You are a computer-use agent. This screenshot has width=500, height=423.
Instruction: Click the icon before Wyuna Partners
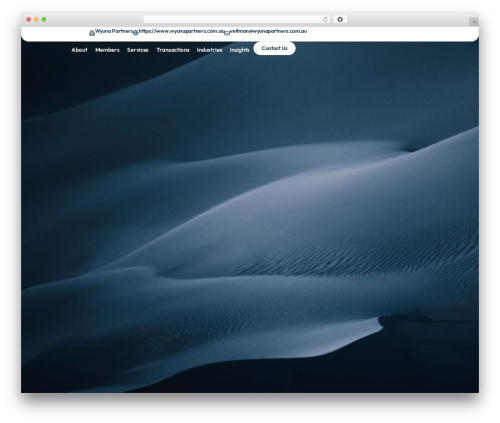pos(92,33)
